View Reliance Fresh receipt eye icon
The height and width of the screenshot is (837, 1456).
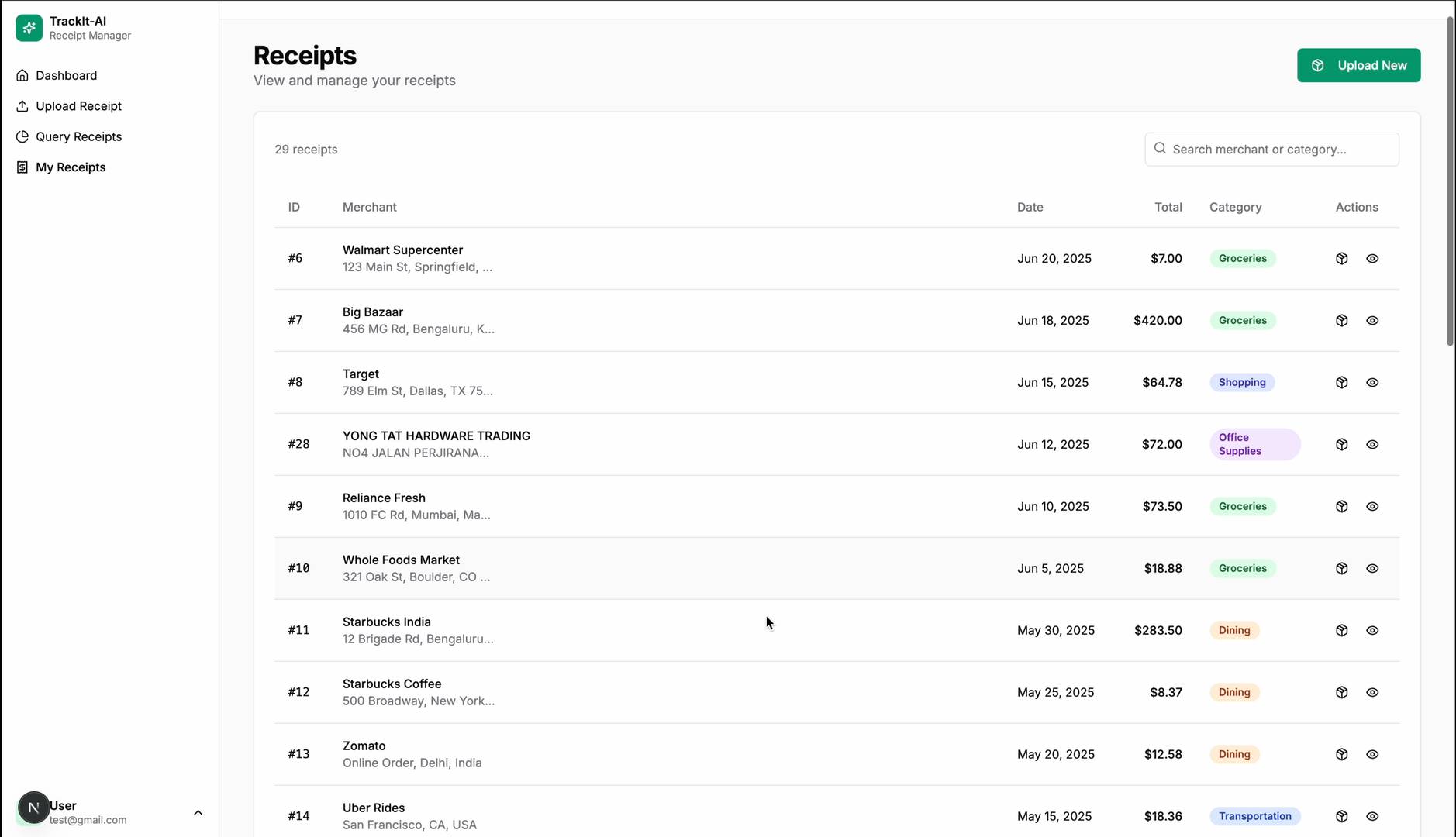[x=1372, y=506]
